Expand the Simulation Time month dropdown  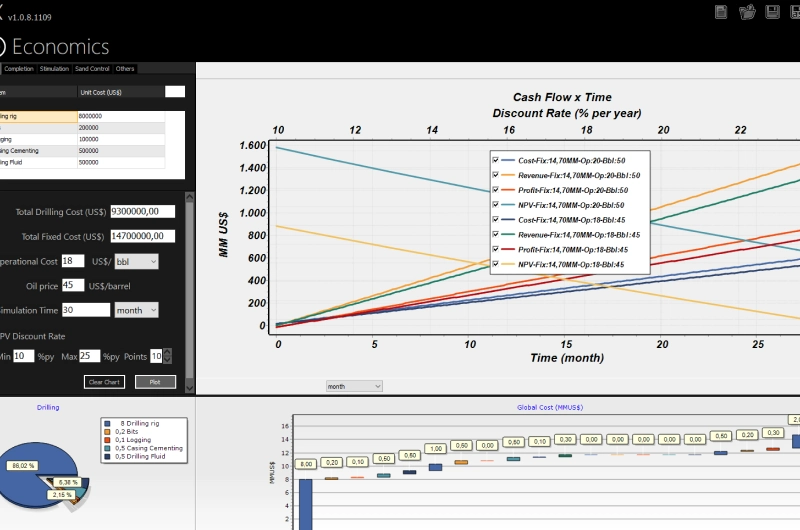click(x=136, y=310)
